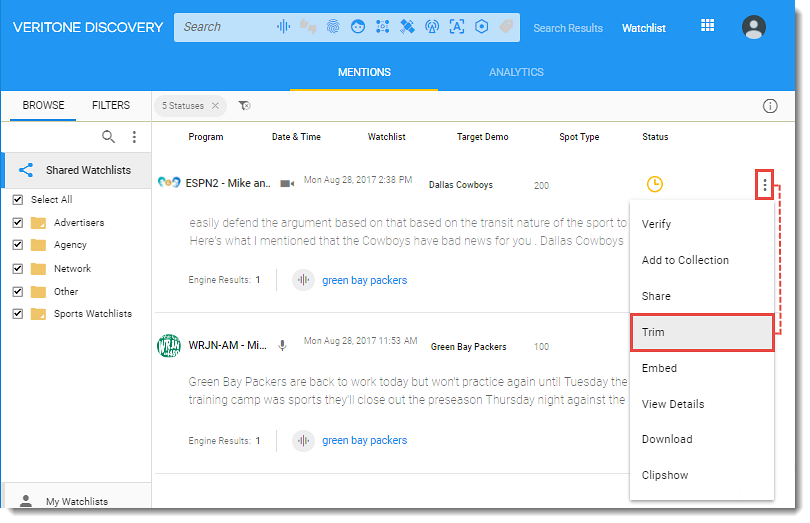Choose Add to Collection menu item
Screen dimensions: 810x523
(x=702, y=260)
